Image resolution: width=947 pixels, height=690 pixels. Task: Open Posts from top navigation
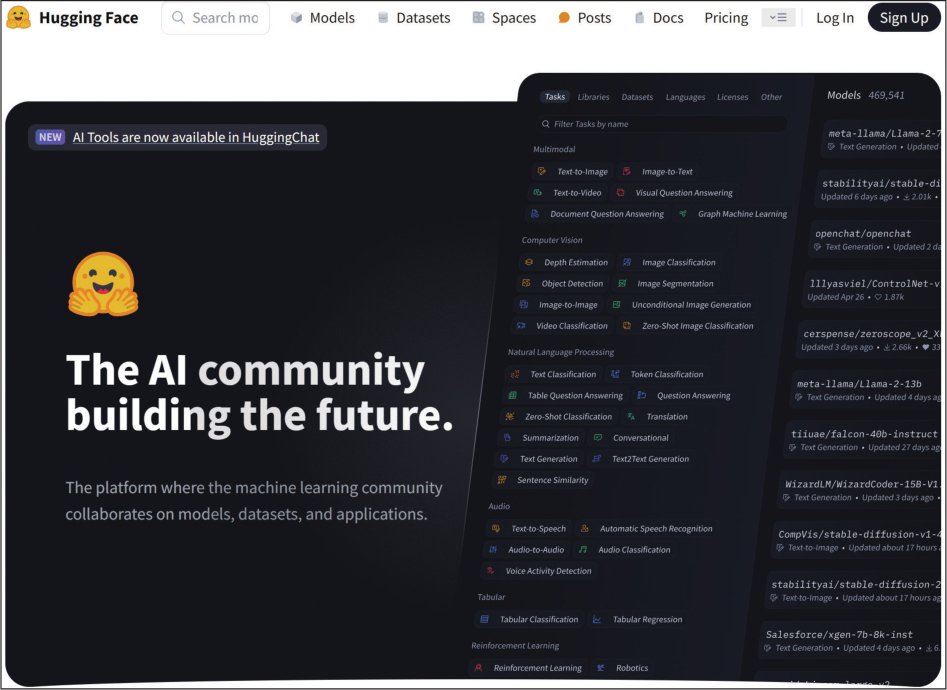point(585,18)
